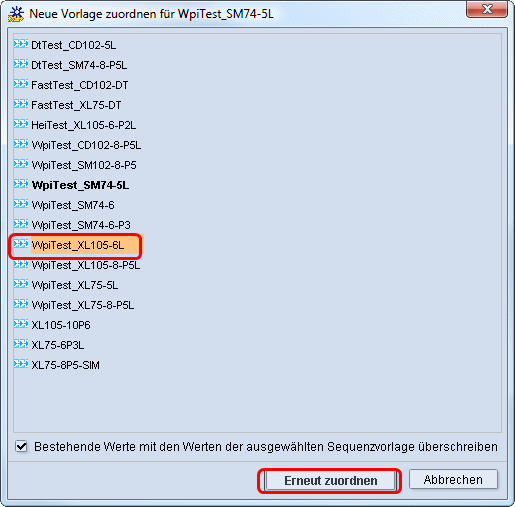Click the application icon in title bar
Screen dimensions: 515x507
(x=16, y=14)
